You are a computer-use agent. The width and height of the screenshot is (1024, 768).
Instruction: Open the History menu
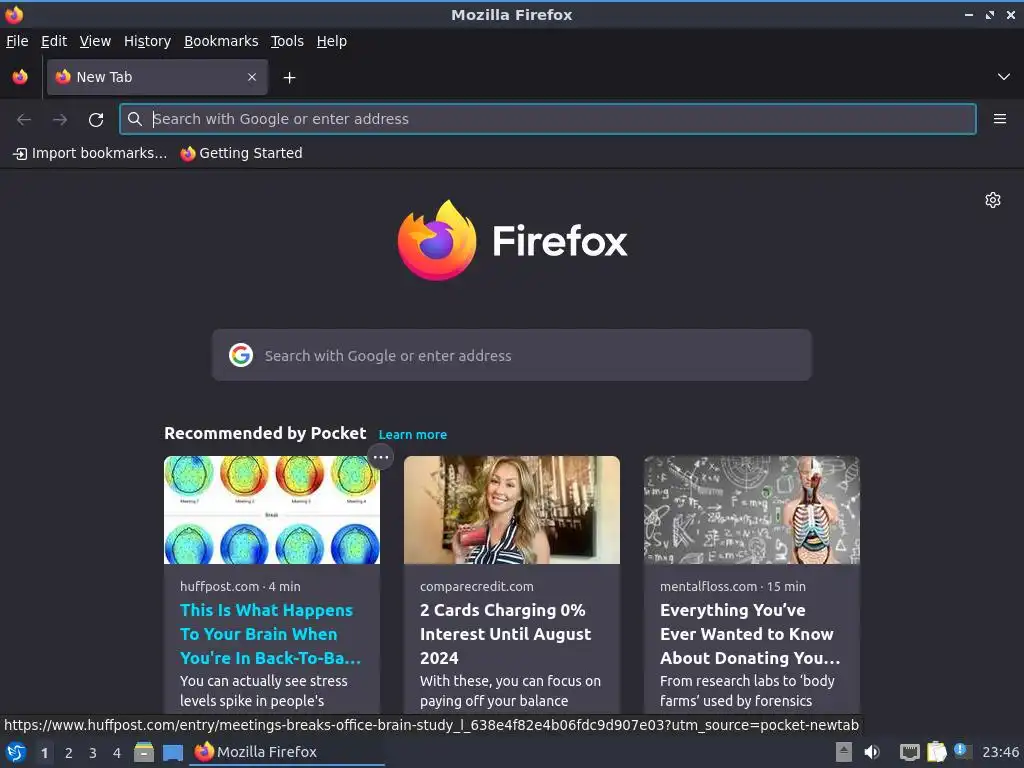pyautogui.click(x=148, y=41)
